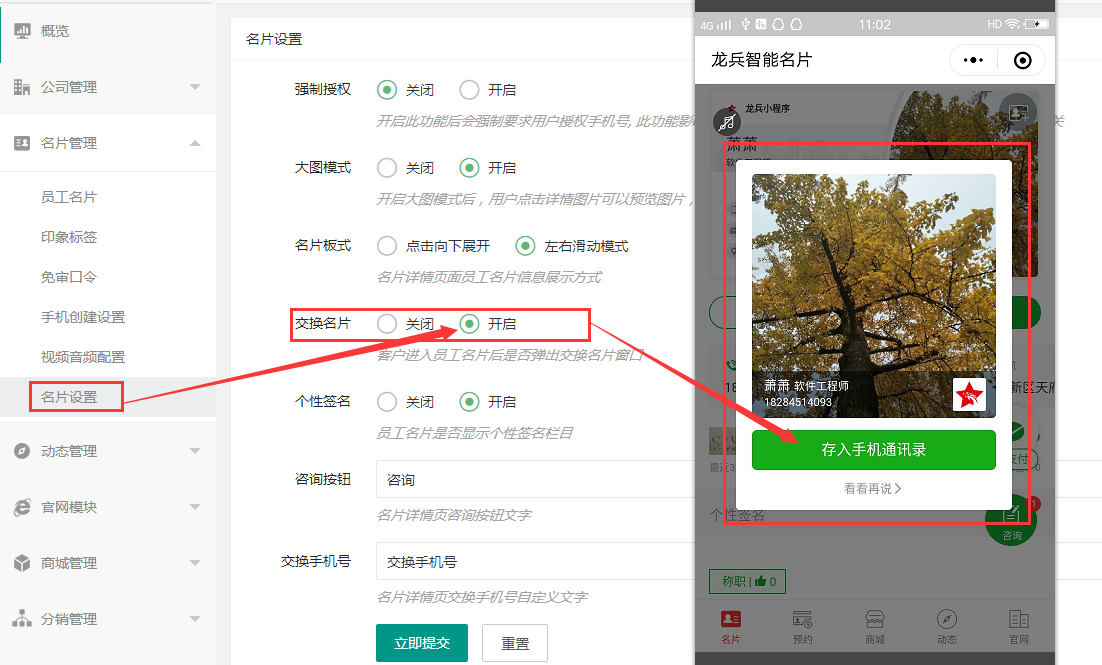This screenshot has width=1102, height=665.
Task: Tap the 动态 compass icon in bottom bar
Action: coord(947,619)
